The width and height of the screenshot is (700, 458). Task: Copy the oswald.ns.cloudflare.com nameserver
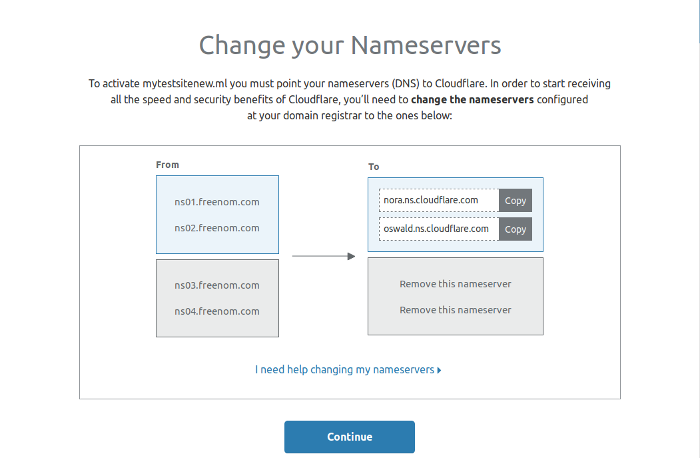pos(515,229)
